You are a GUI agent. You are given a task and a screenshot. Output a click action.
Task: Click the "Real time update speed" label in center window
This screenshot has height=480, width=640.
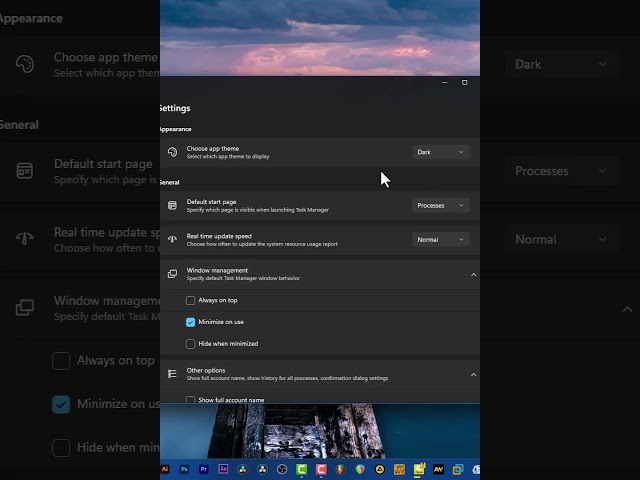coord(219,236)
